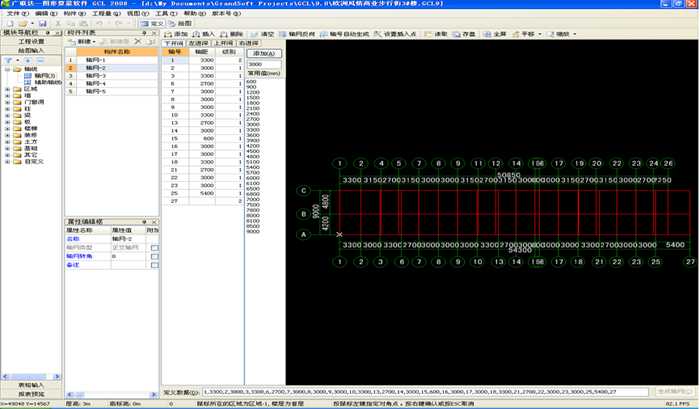700x409 pixels.
Task: Pin the 属性编辑框 panel
Action: [x=144, y=222]
